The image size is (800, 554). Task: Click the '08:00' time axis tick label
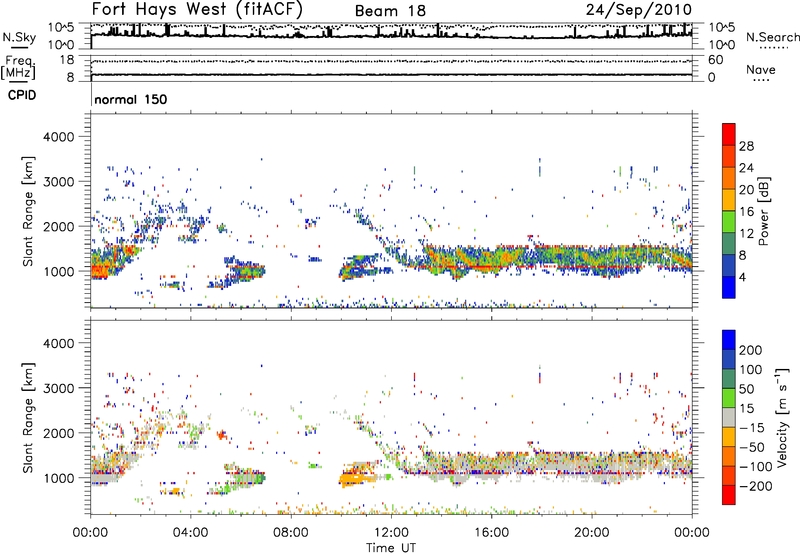[x=291, y=533]
